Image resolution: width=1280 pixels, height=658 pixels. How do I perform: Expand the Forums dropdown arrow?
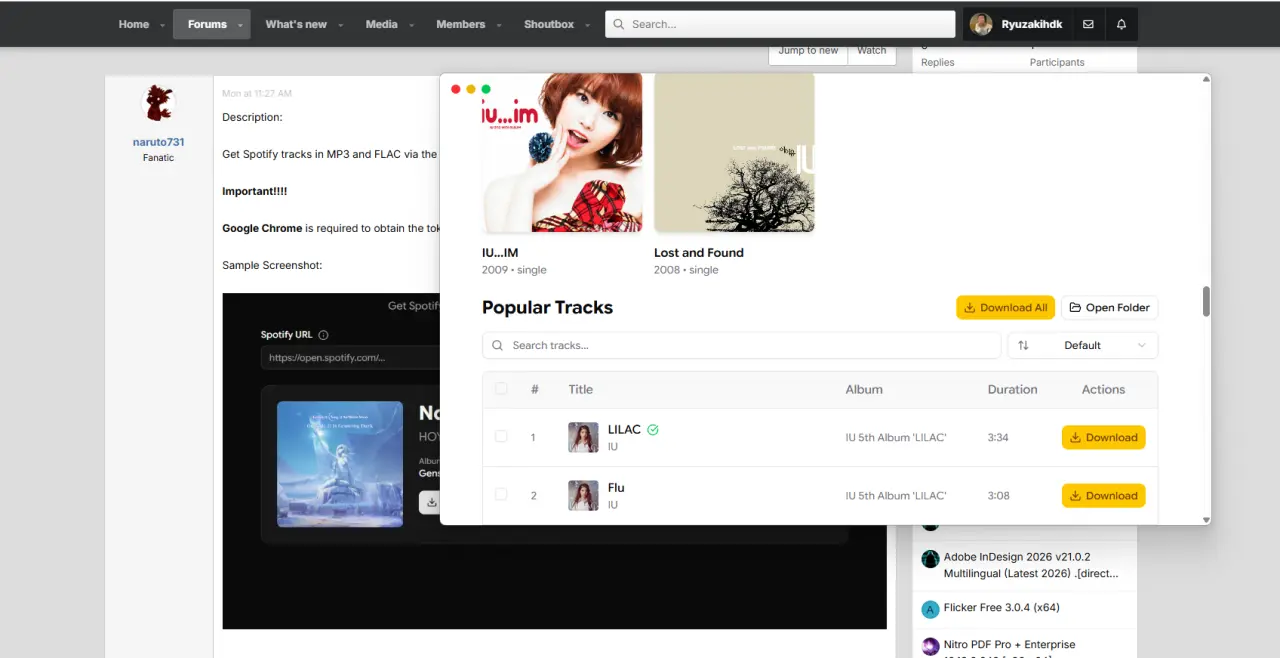click(241, 26)
